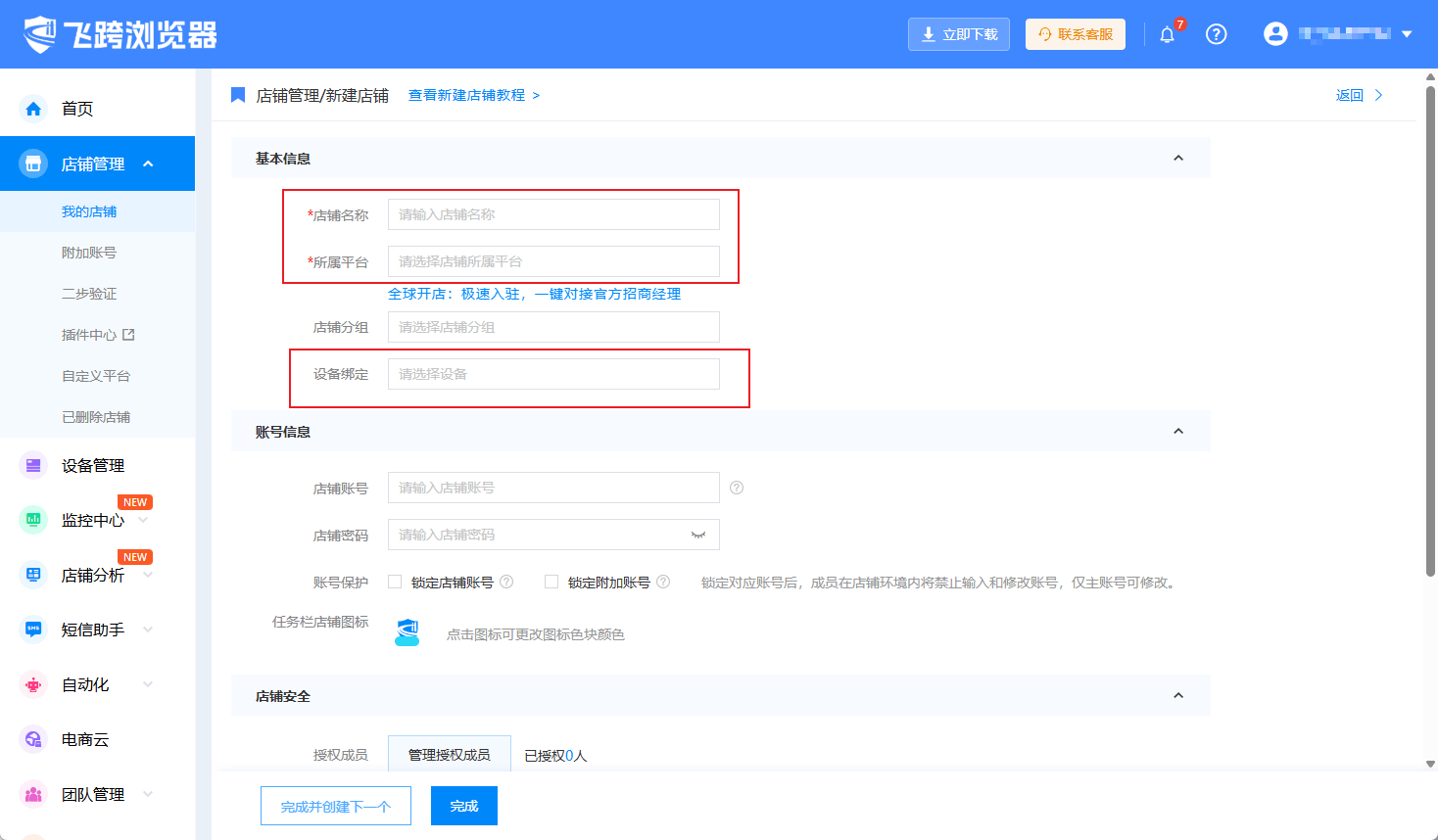The width and height of the screenshot is (1438, 840).
Task: Enable the 锁定店铺账号 checkbox
Action: [x=395, y=582]
